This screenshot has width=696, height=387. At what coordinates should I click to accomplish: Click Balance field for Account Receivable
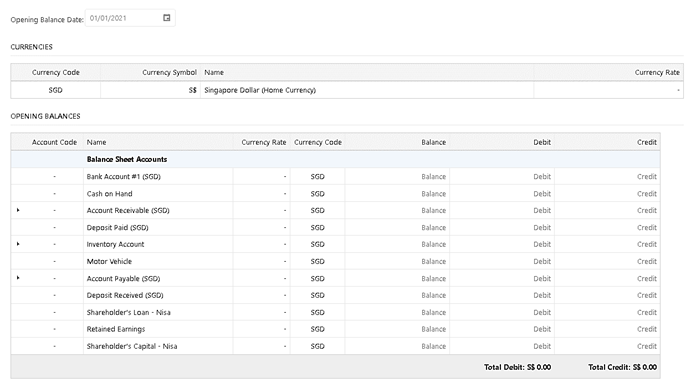pos(397,210)
